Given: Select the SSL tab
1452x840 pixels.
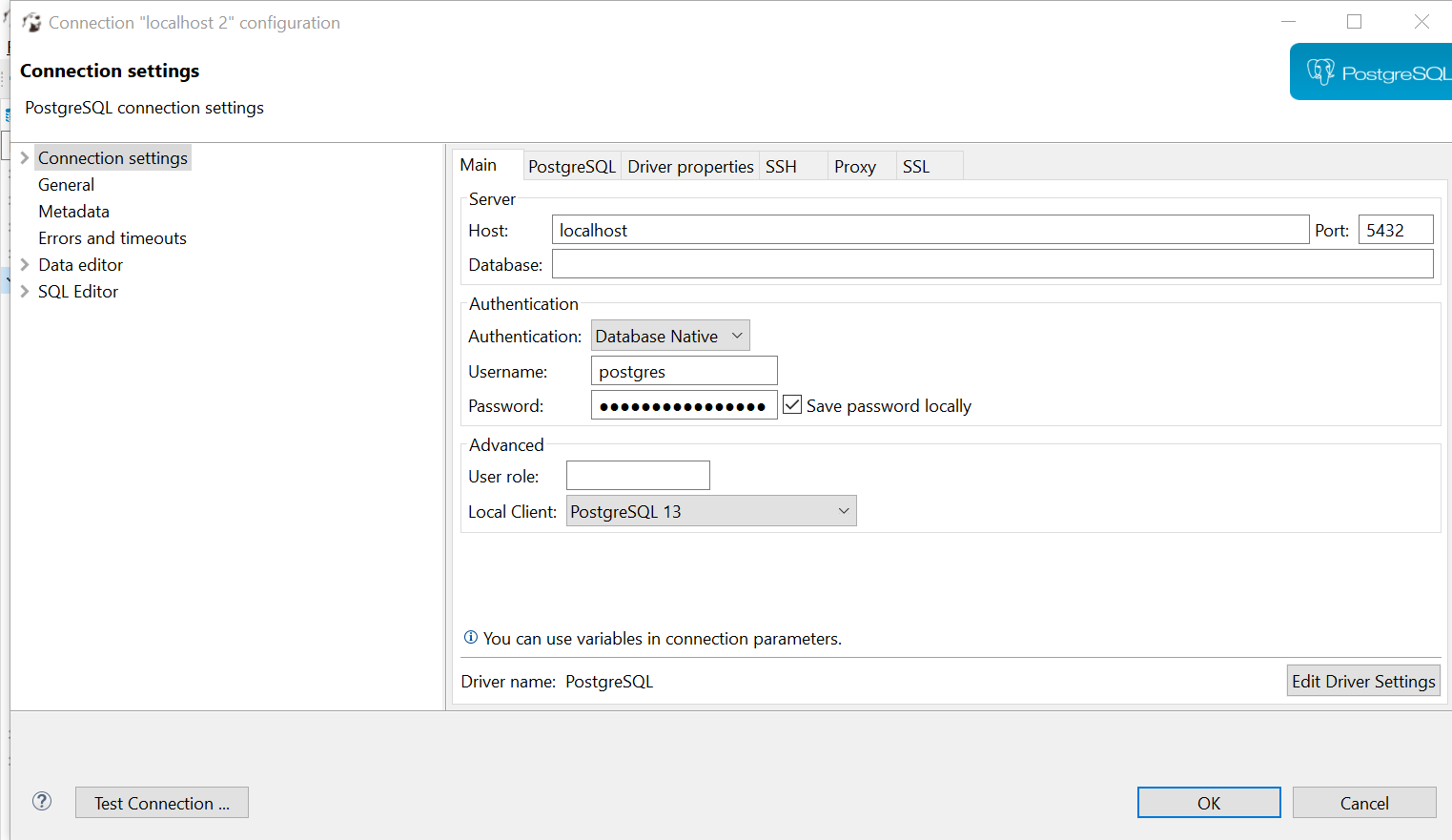Looking at the screenshot, I should point(916,165).
